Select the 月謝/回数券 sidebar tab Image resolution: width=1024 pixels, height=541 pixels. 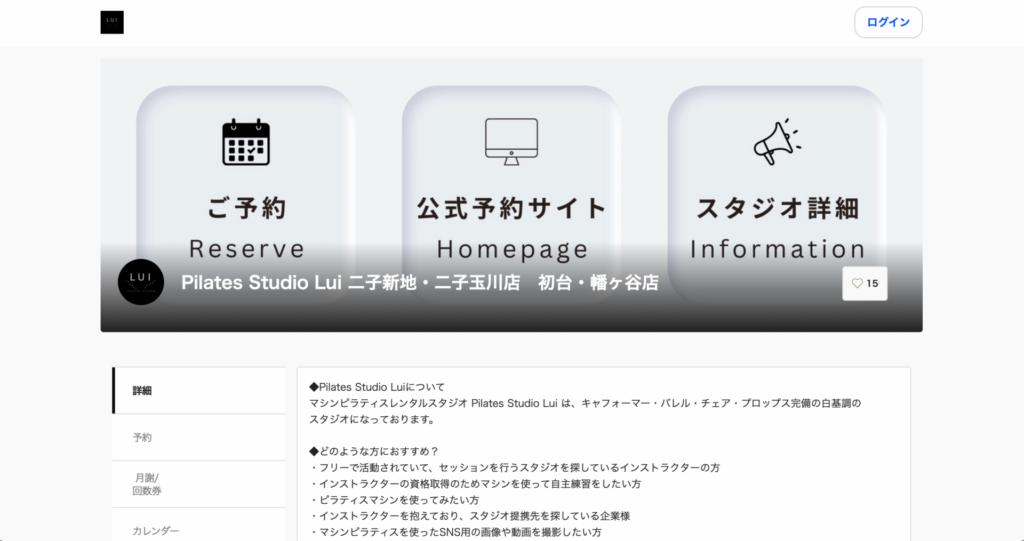[x=199, y=484]
